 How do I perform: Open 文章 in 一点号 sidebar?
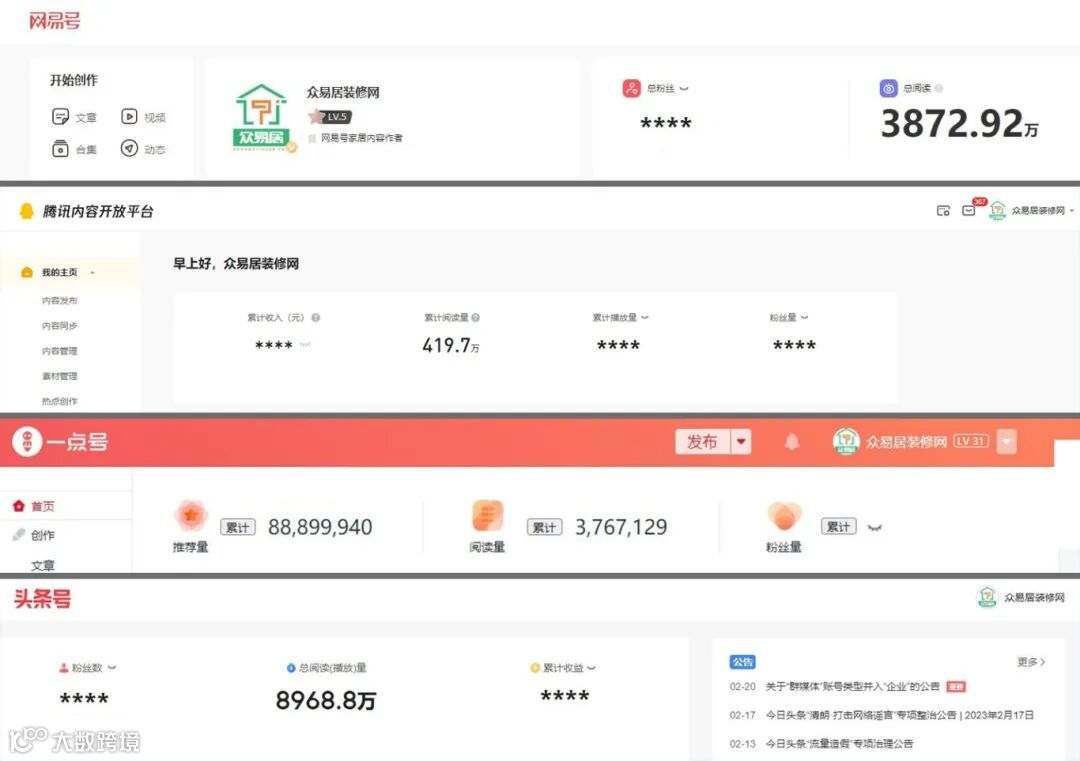pos(43,565)
